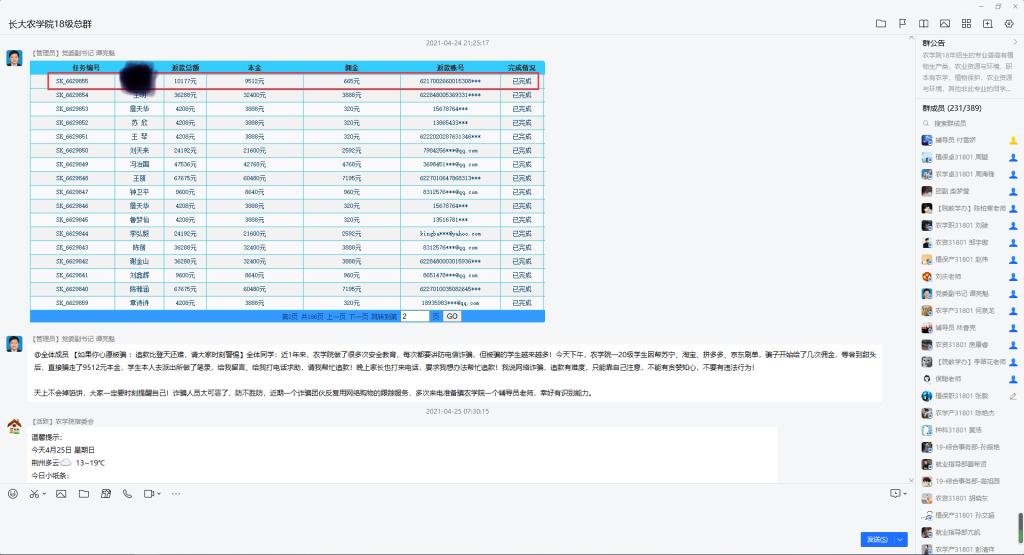The width and height of the screenshot is (1024, 555).
Task: Click the video call camera icon
Action: (x=150, y=493)
